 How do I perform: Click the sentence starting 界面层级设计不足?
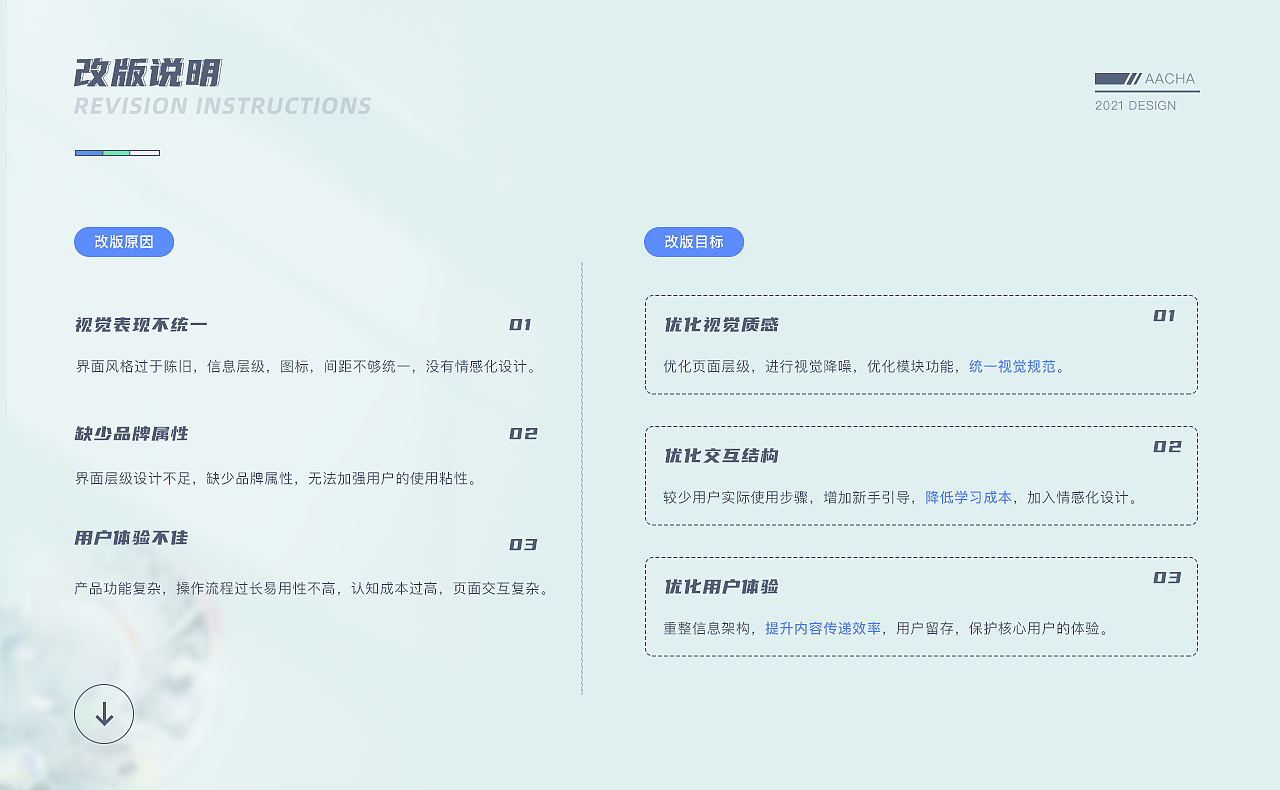coord(279,478)
